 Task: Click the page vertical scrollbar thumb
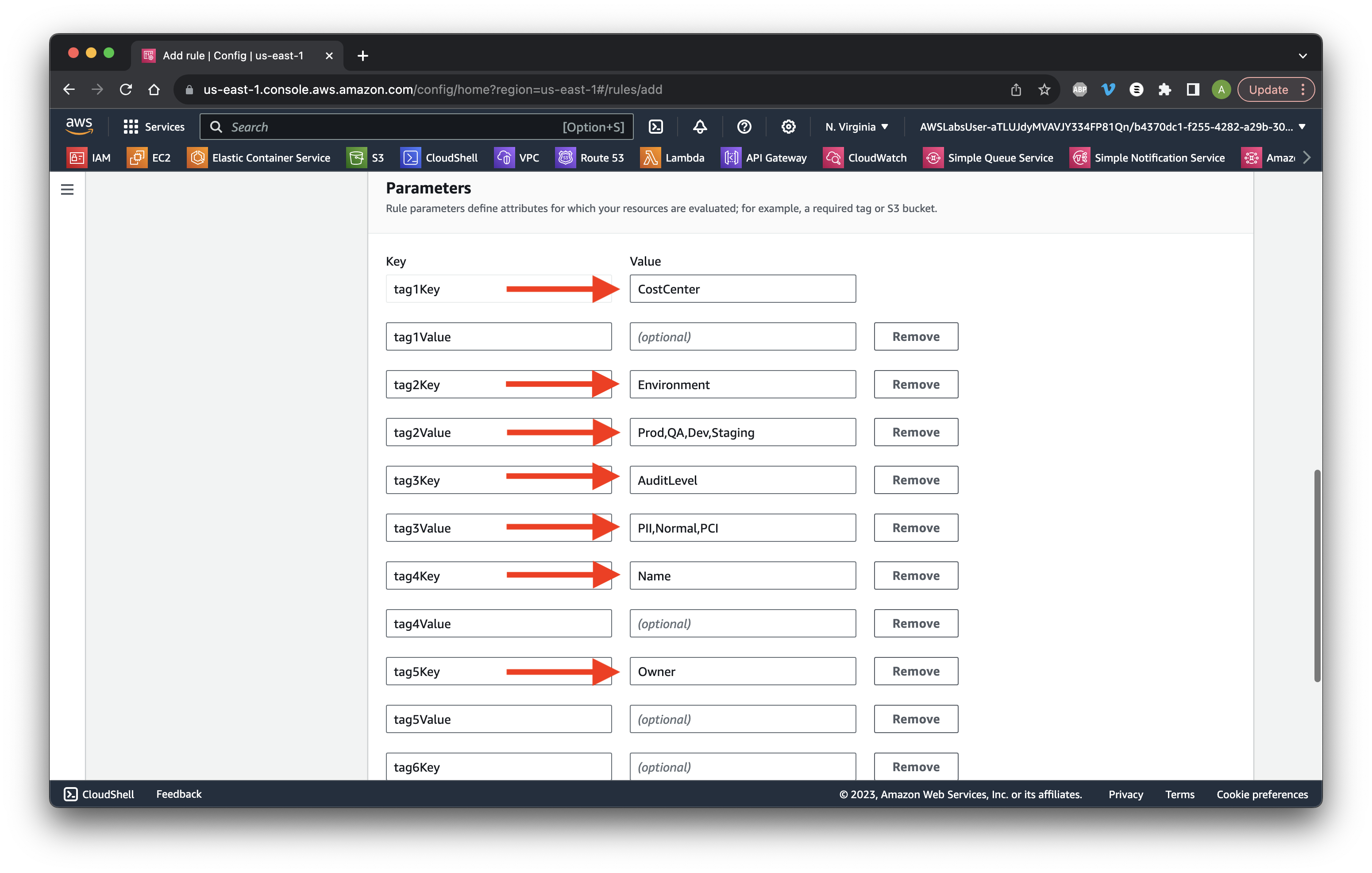(1317, 576)
